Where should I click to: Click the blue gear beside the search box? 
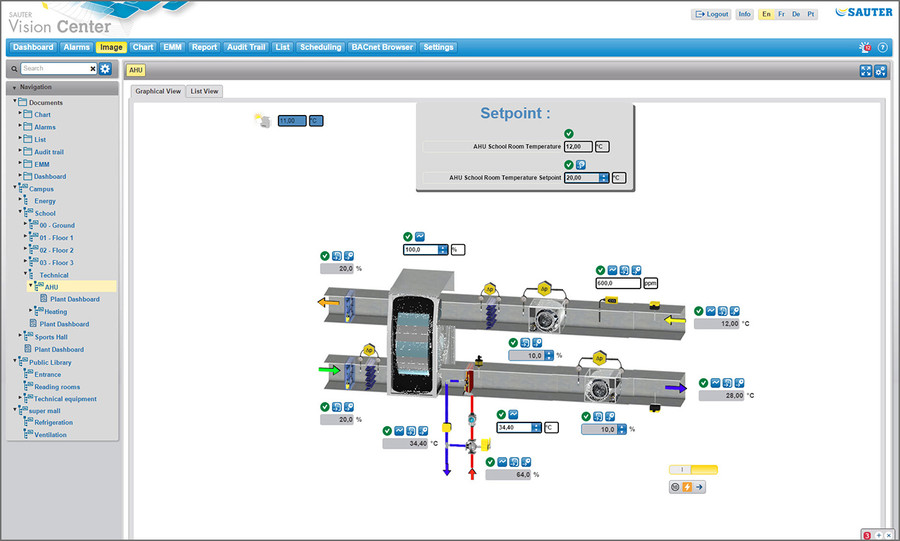tap(105, 68)
